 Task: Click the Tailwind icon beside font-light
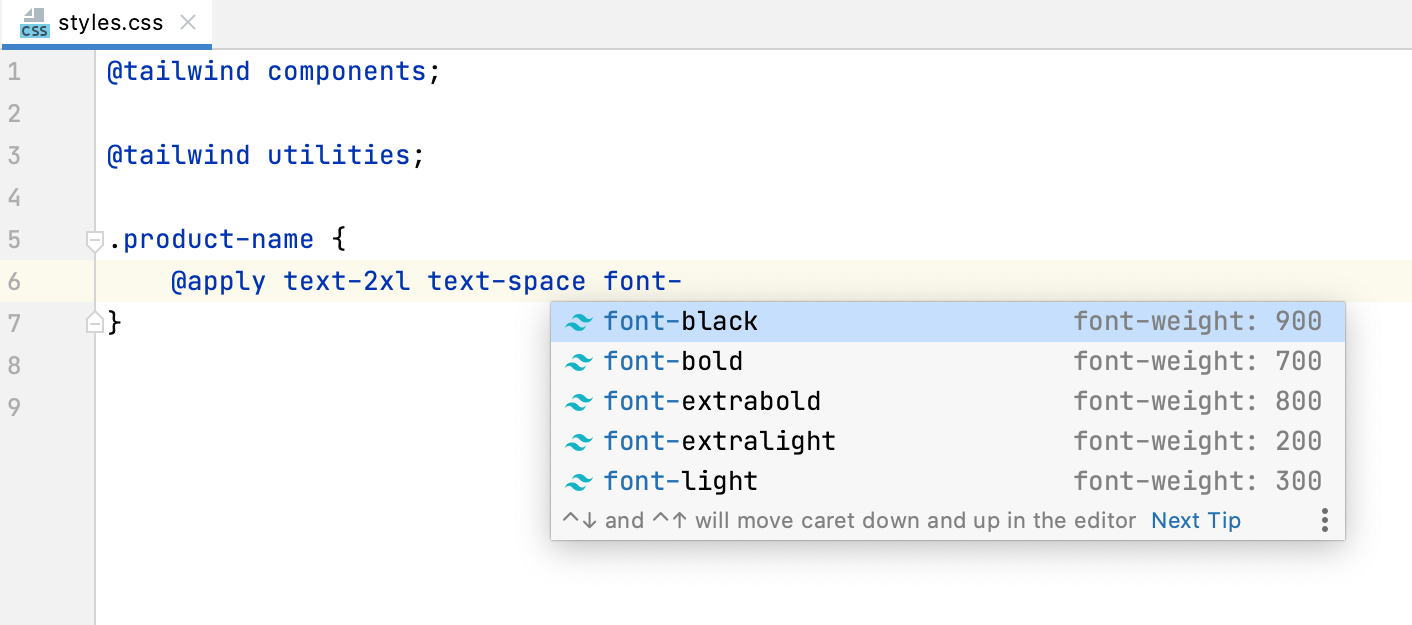(x=578, y=482)
